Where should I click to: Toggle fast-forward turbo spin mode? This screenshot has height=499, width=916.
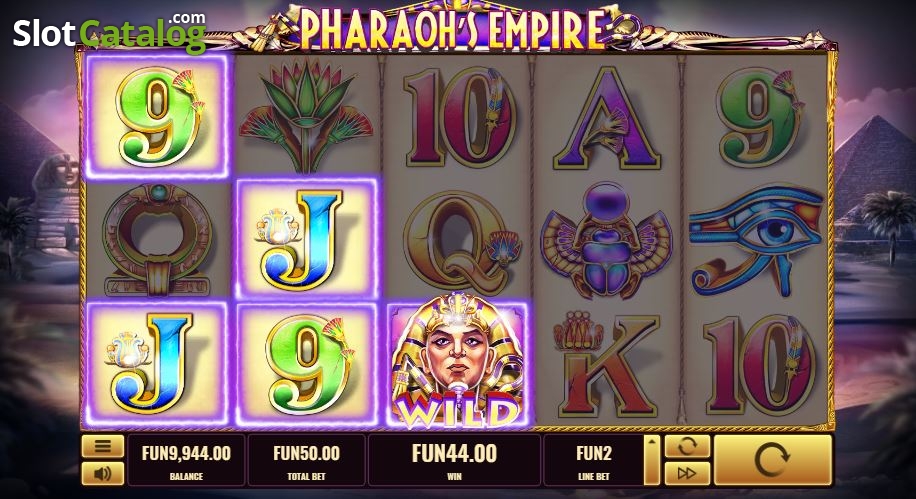pyautogui.click(x=687, y=473)
